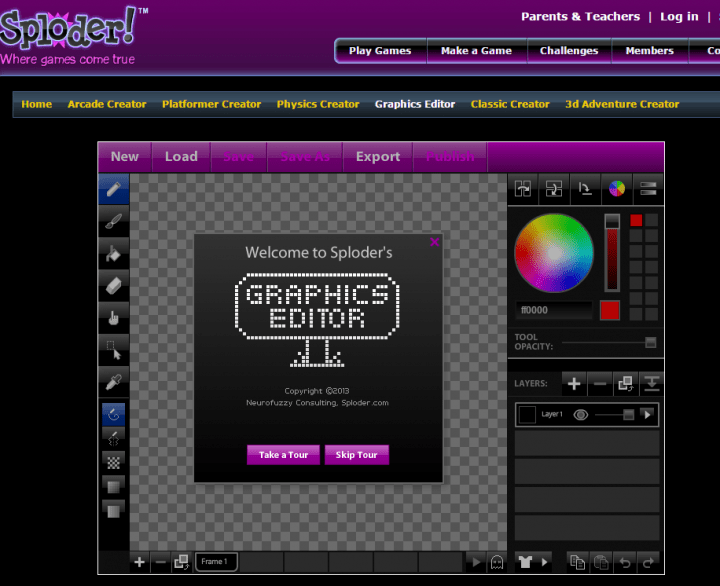
Task: Expand Layer 1 options arrow
Action: point(647,415)
